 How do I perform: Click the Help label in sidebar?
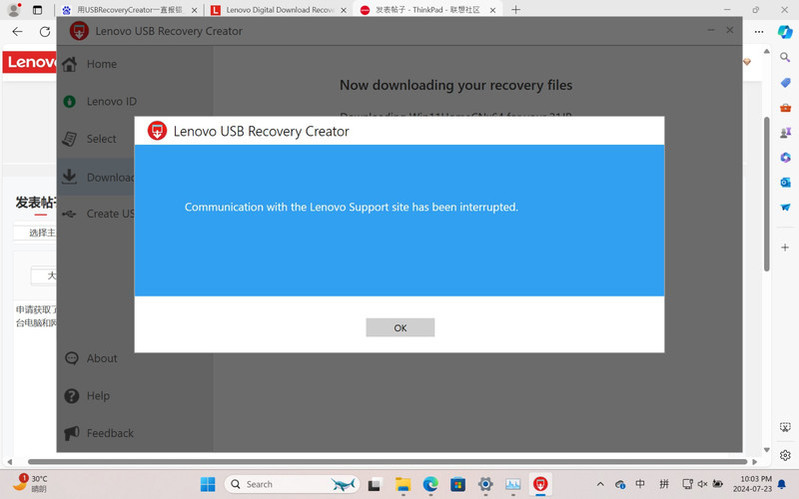[x=98, y=396]
